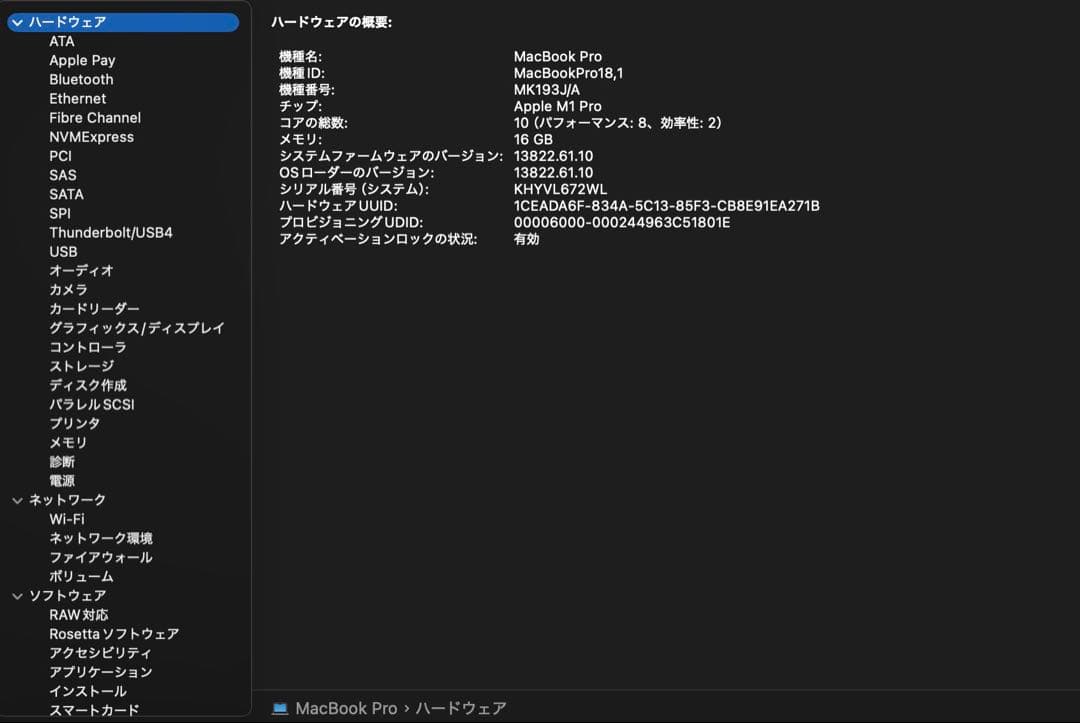Screen dimensions: 1080x723
Task: Select グラフィックス/ディスプレイ for display info
Action: coord(137,327)
